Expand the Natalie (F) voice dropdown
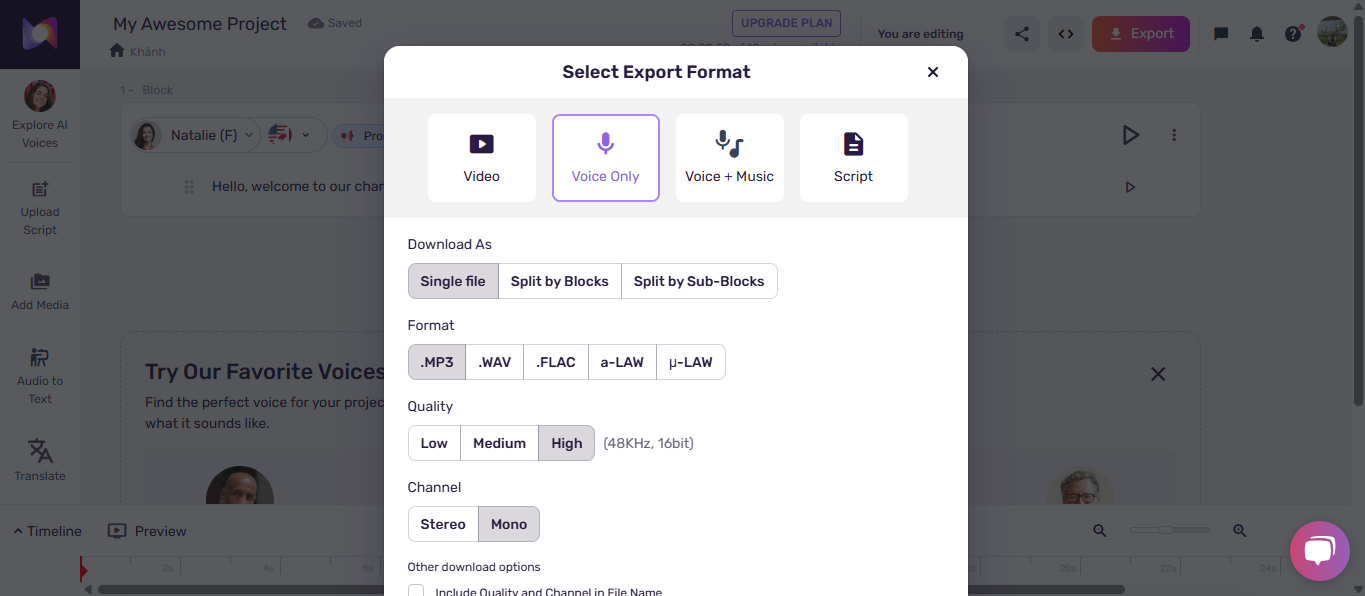Screen dimensions: 1365x596 248,135
